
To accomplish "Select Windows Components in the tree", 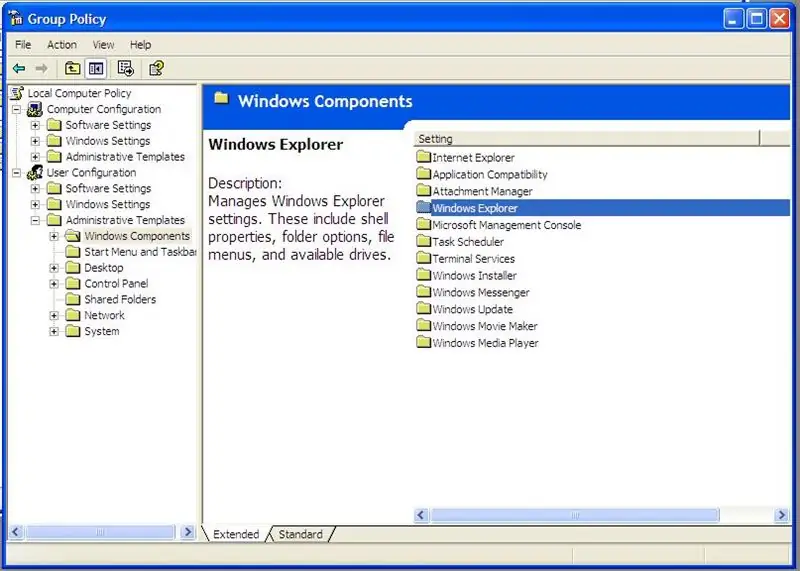I will (x=137, y=236).
